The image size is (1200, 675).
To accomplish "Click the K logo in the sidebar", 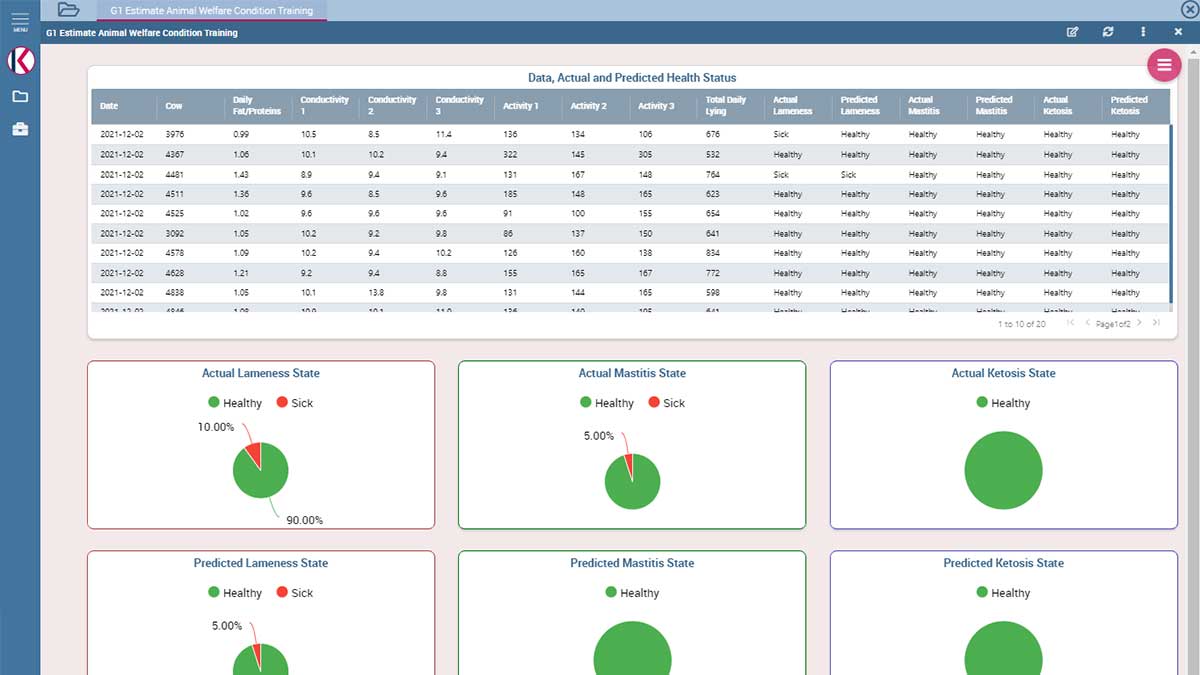I will pos(20,61).
